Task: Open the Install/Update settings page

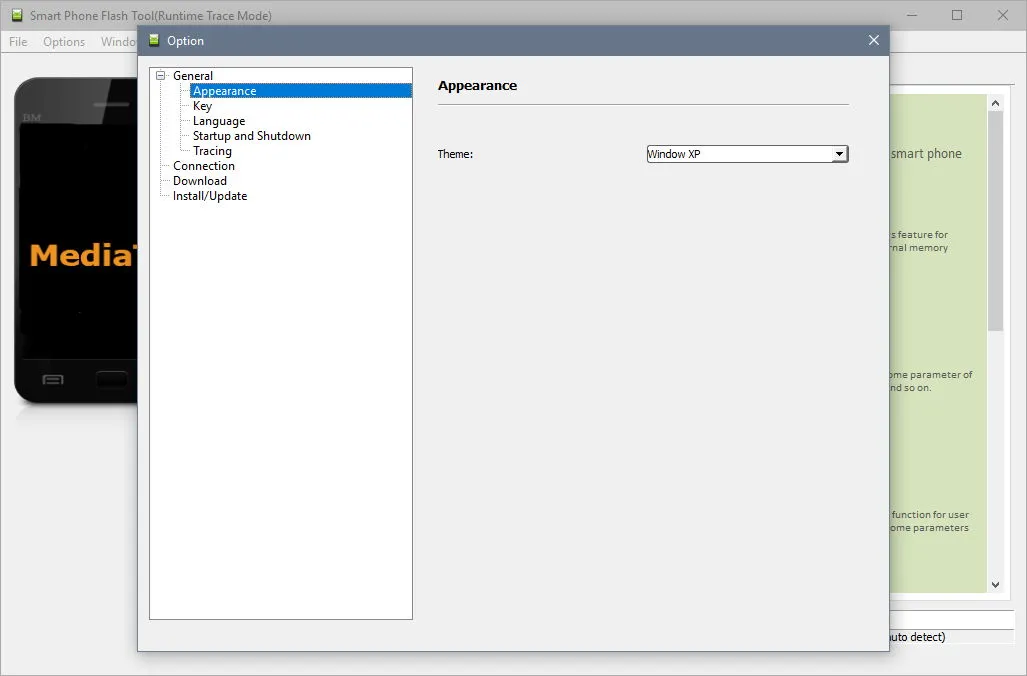Action: pos(210,196)
